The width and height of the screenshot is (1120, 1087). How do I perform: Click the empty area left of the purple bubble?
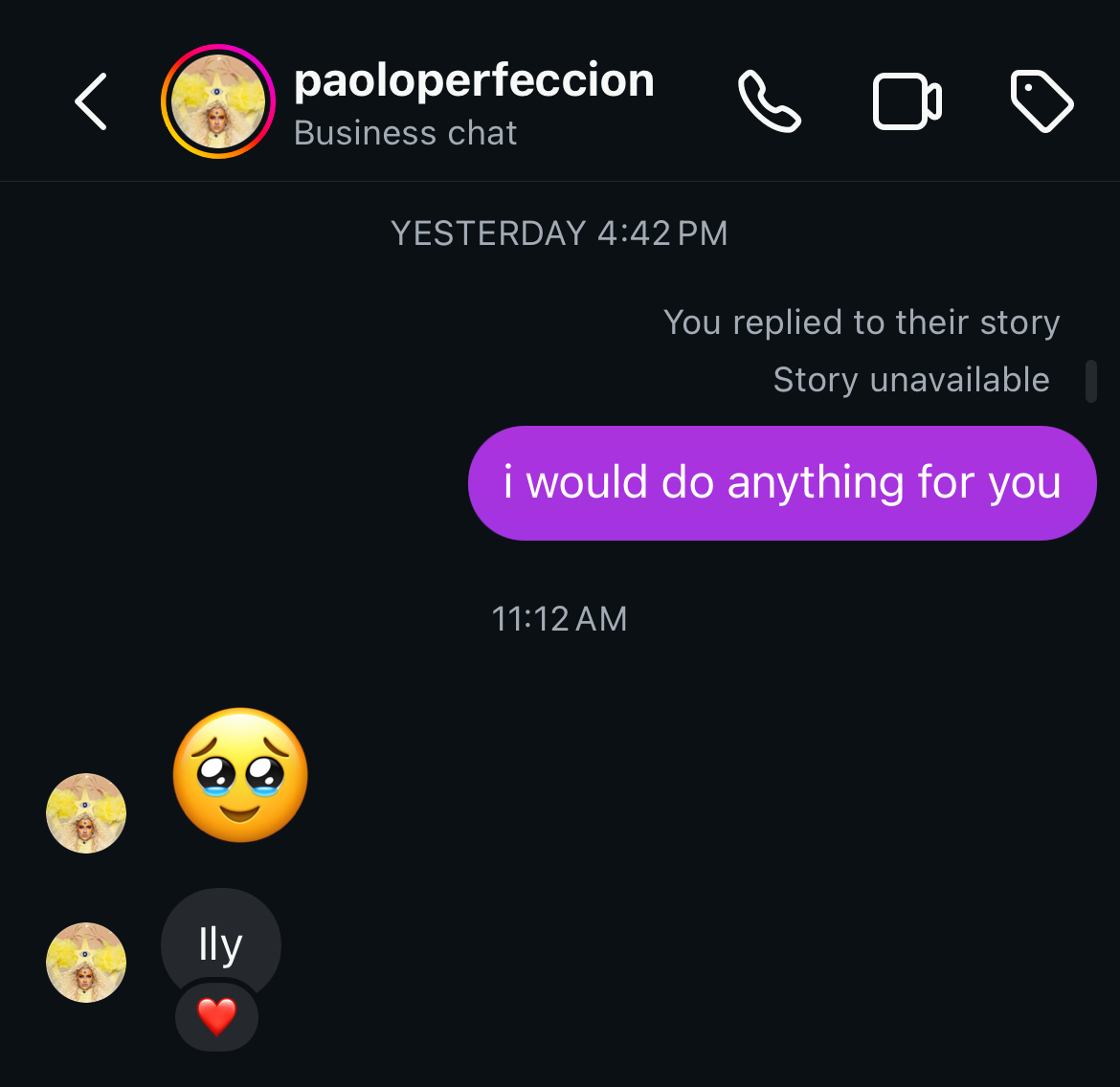tap(239, 483)
